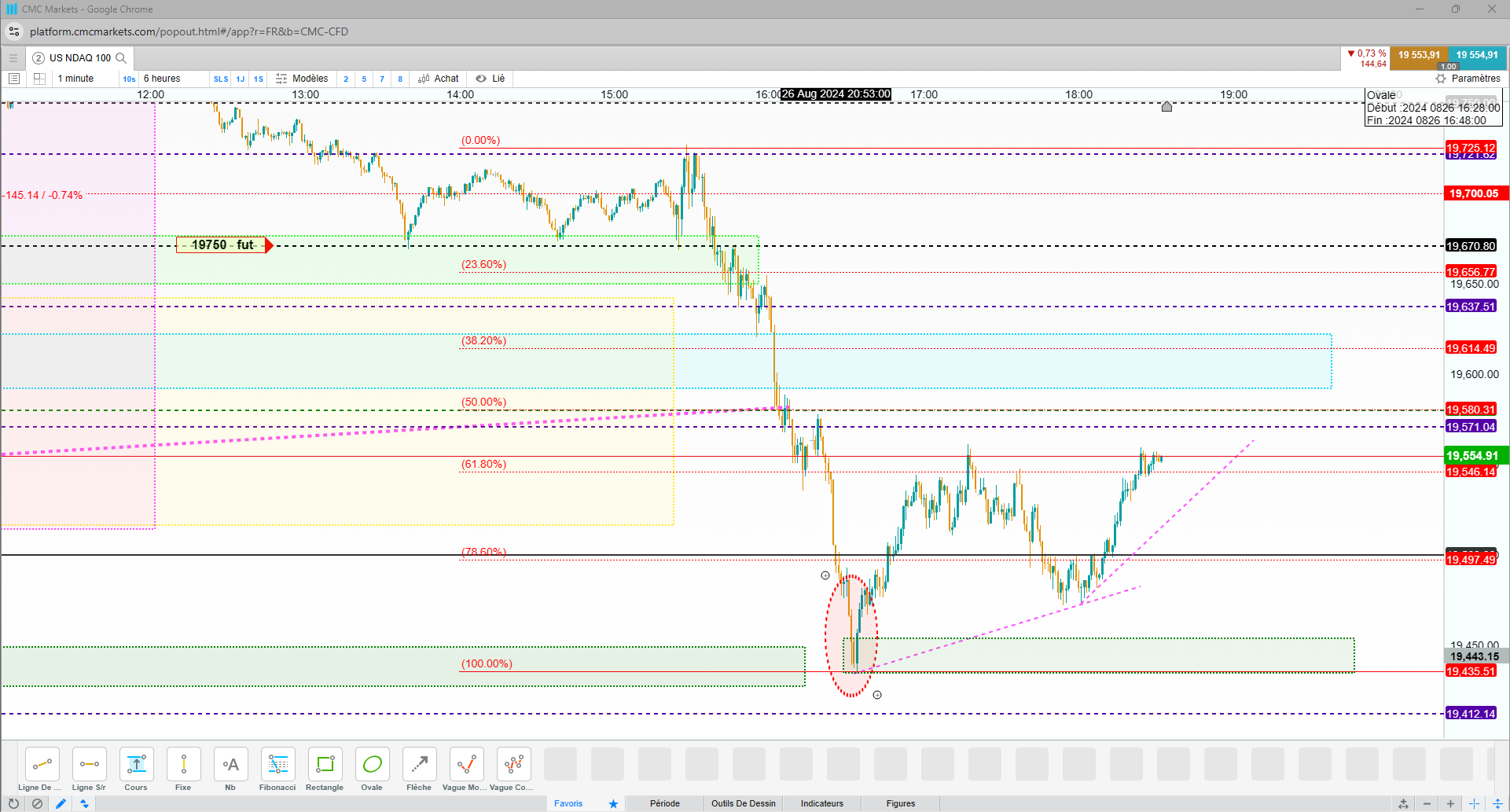The image size is (1510, 812).
Task: Click the (38.20%) Fibonacci level label
Action: (x=483, y=340)
